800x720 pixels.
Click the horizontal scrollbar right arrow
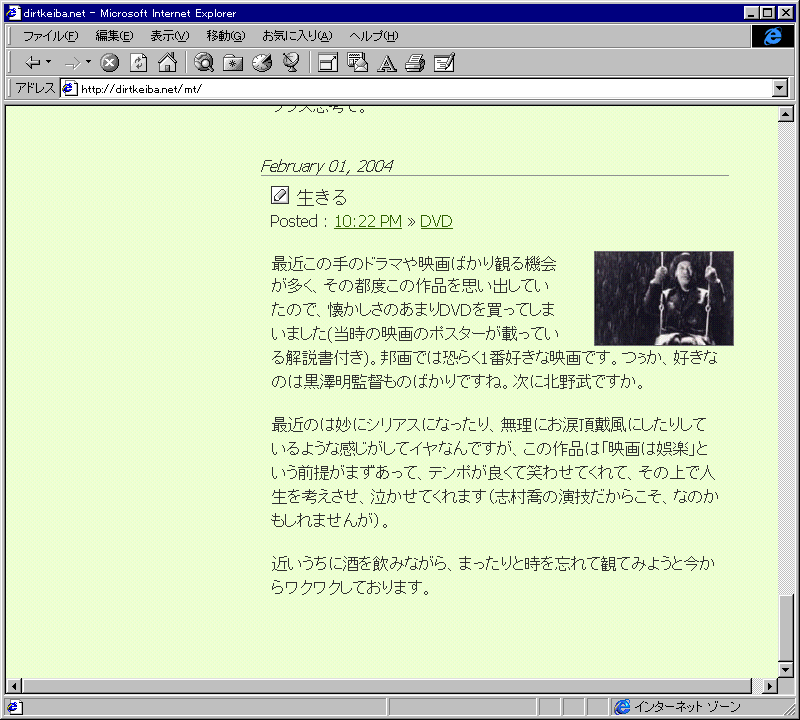[x=770, y=686]
